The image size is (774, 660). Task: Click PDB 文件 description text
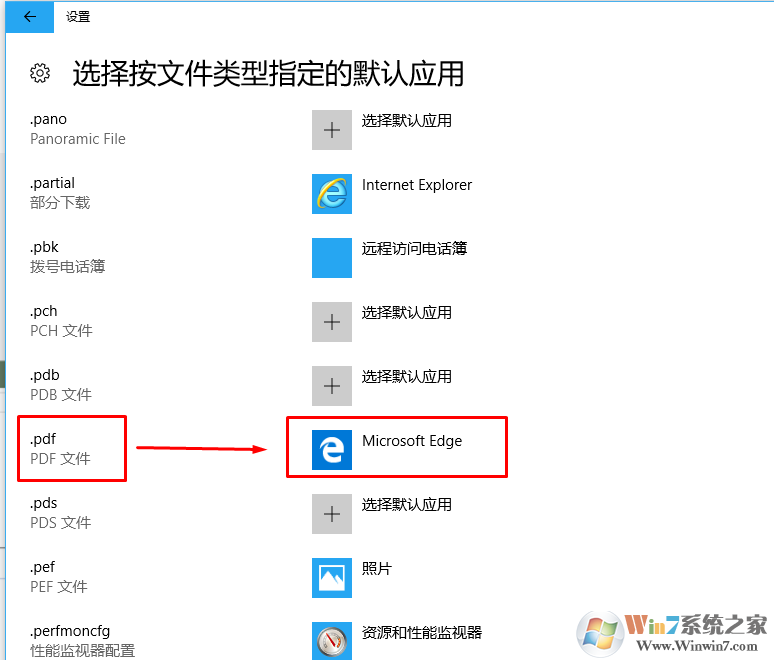click(61, 394)
